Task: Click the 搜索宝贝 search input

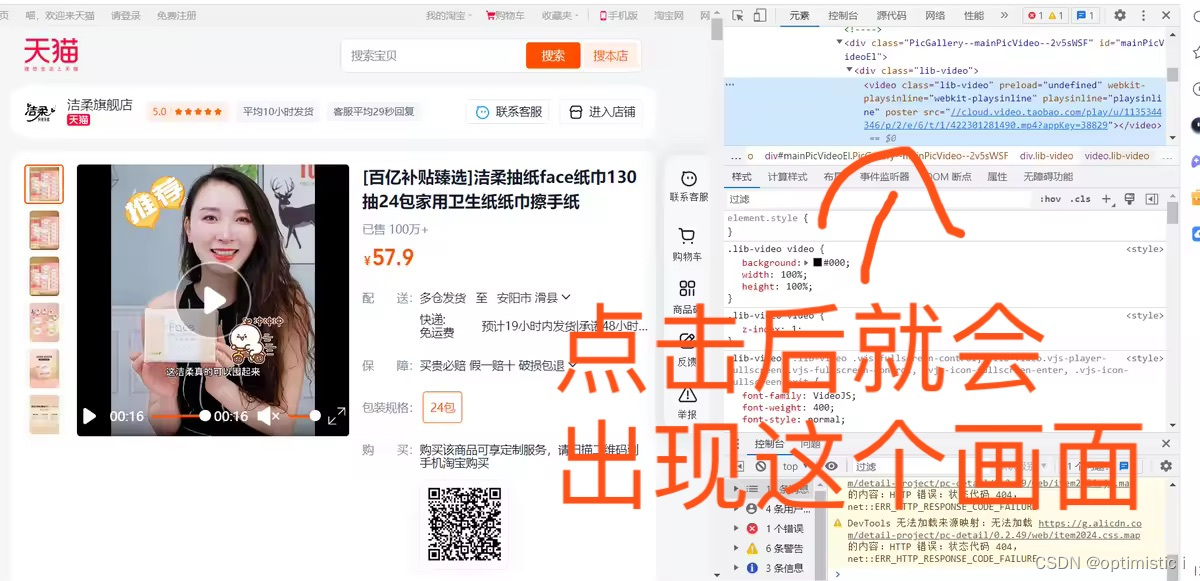Action: (x=433, y=56)
